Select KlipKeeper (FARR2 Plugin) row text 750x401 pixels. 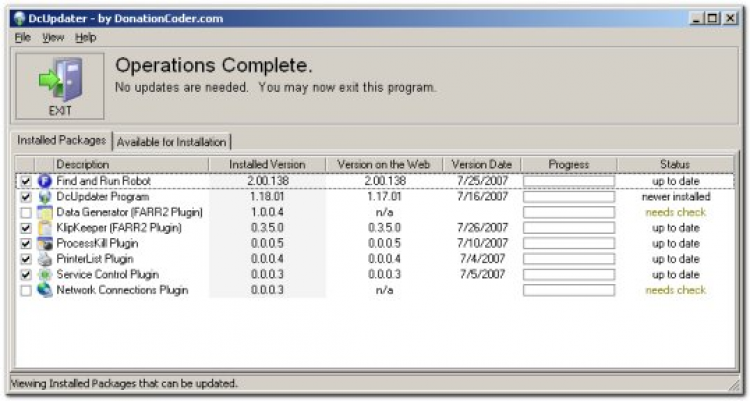(119, 228)
